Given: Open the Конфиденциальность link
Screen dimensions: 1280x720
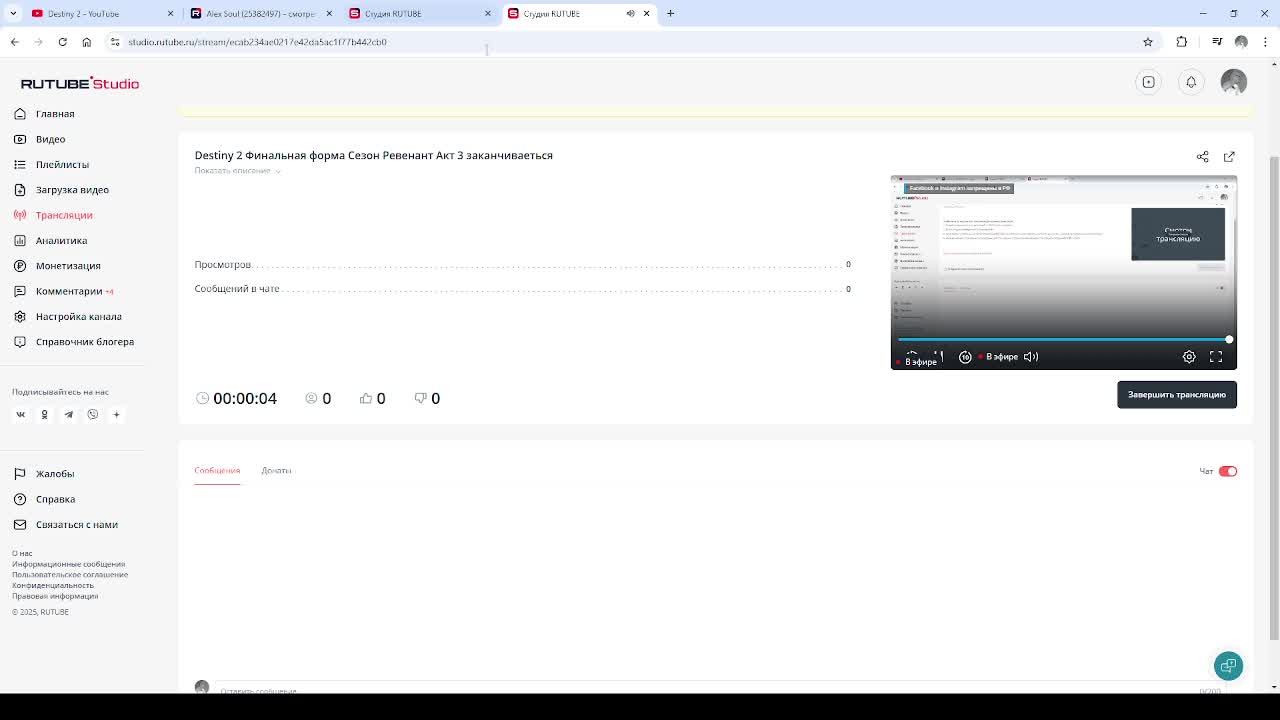Looking at the screenshot, I should click(53, 585).
